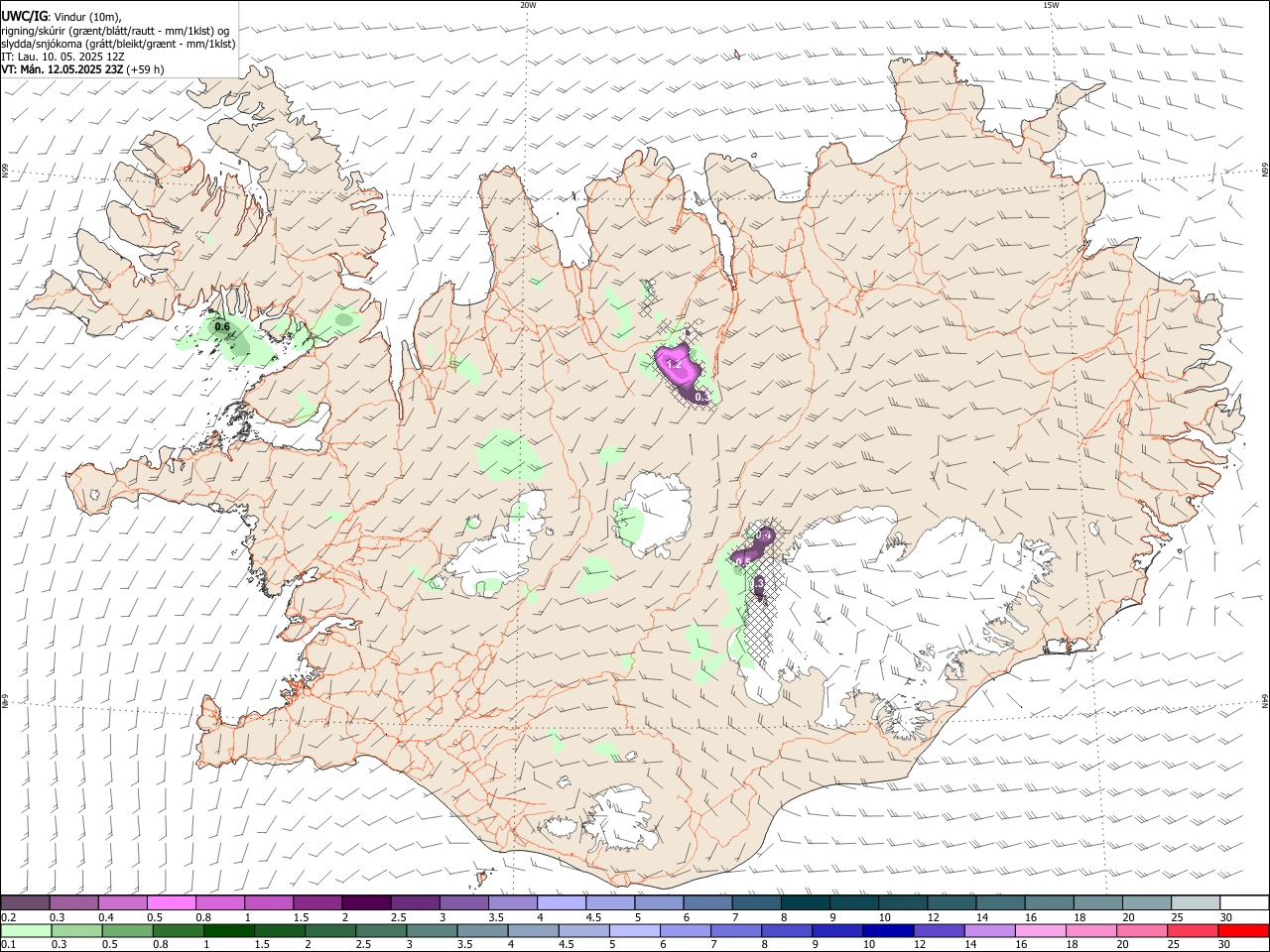Viewport: 1270px width, 952px height.
Task: Click the 15W longitude label
Action: [1051, 5]
